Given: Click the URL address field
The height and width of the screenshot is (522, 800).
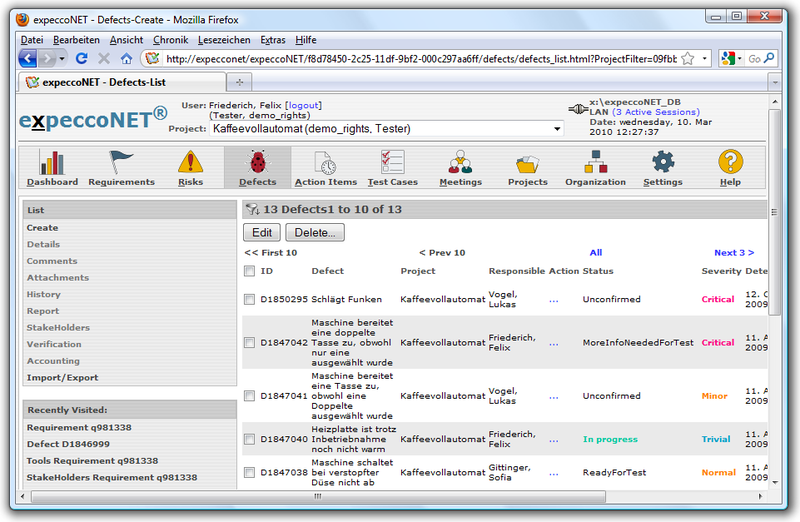Looking at the screenshot, I should tap(421, 59).
